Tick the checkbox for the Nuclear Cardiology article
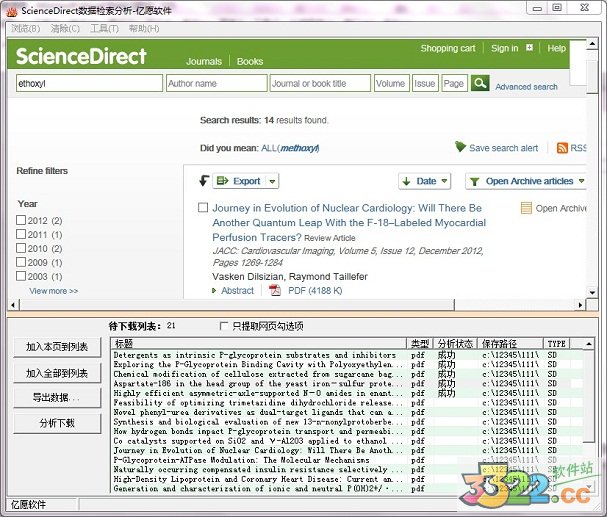The height and width of the screenshot is (517, 607). tap(203, 208)
